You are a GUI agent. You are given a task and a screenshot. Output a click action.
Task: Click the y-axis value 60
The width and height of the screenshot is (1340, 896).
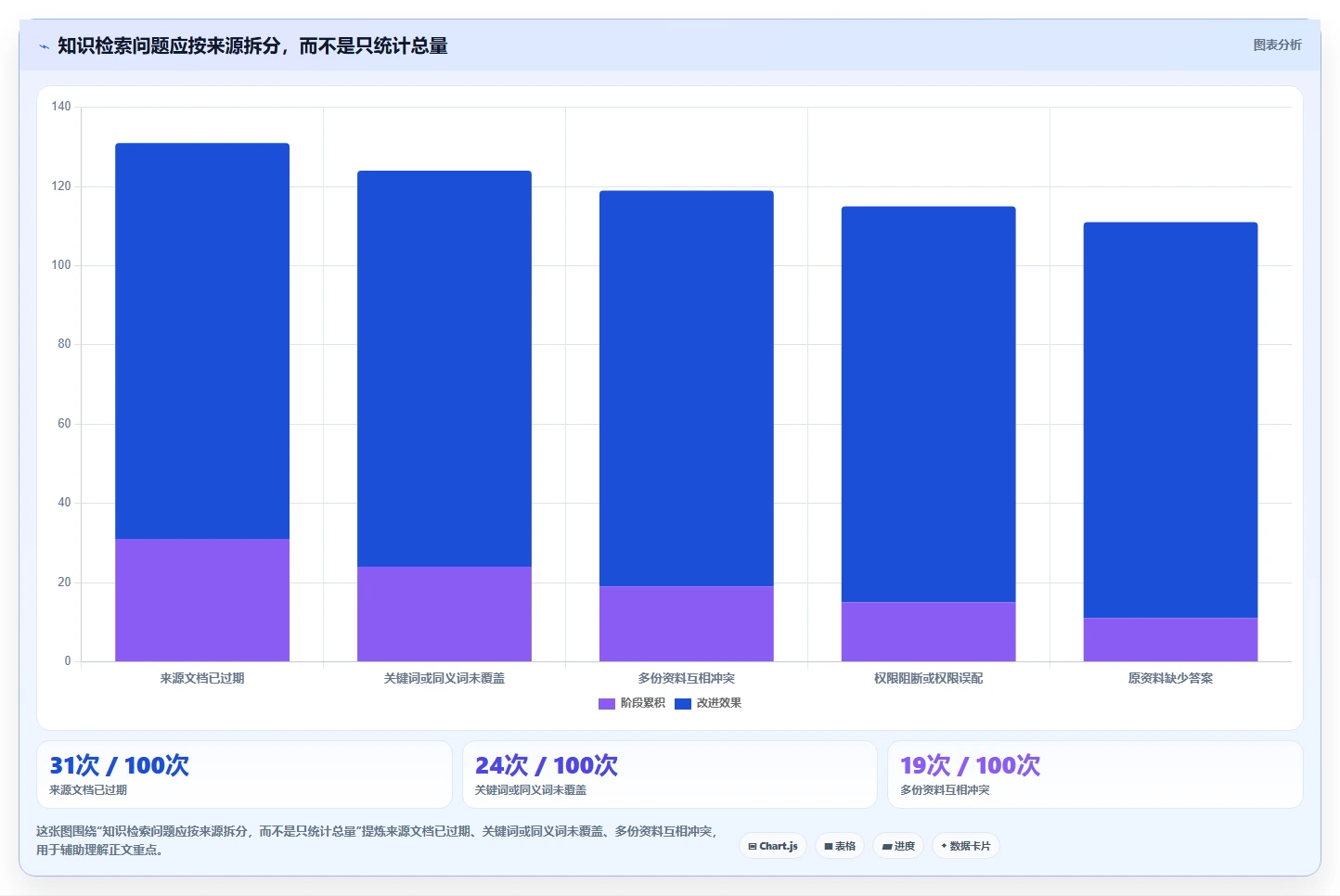point(64,424)
